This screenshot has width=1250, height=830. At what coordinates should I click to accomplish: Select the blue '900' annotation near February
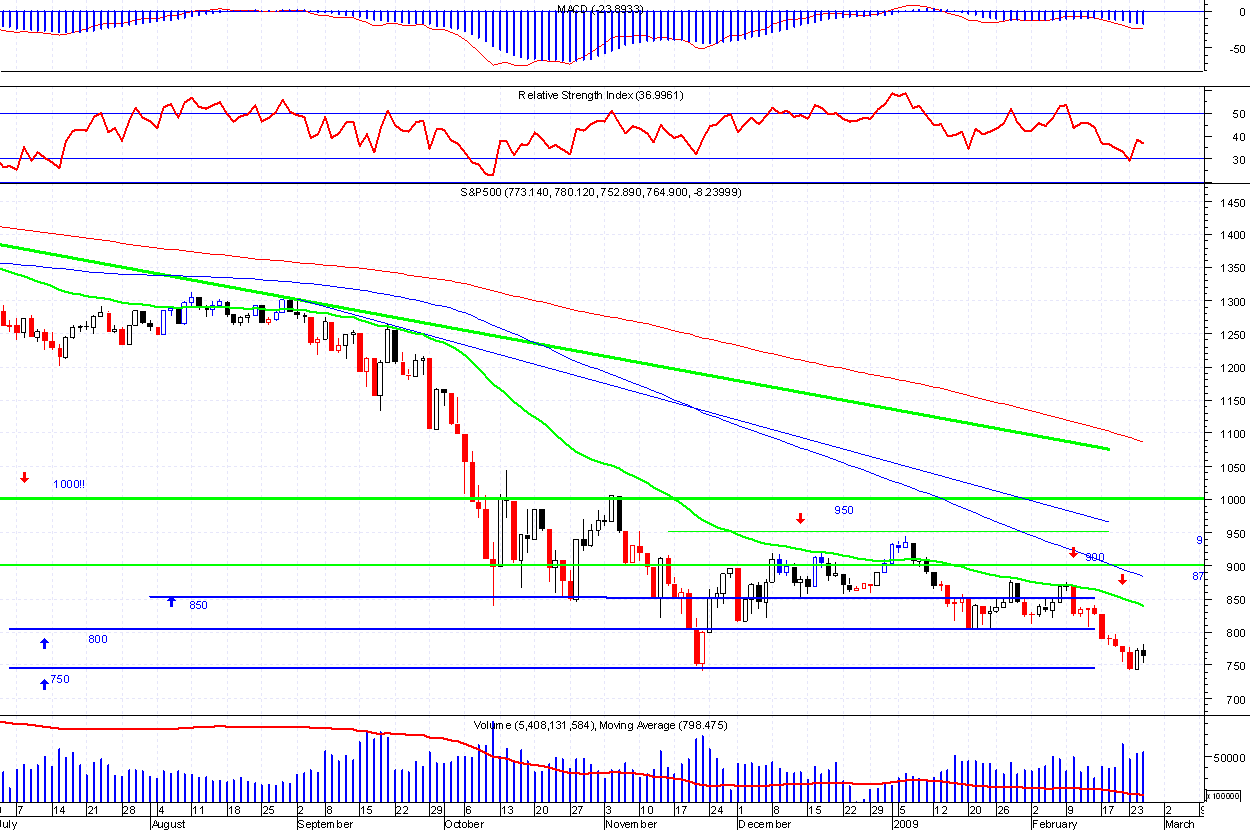coord(1094,557)
